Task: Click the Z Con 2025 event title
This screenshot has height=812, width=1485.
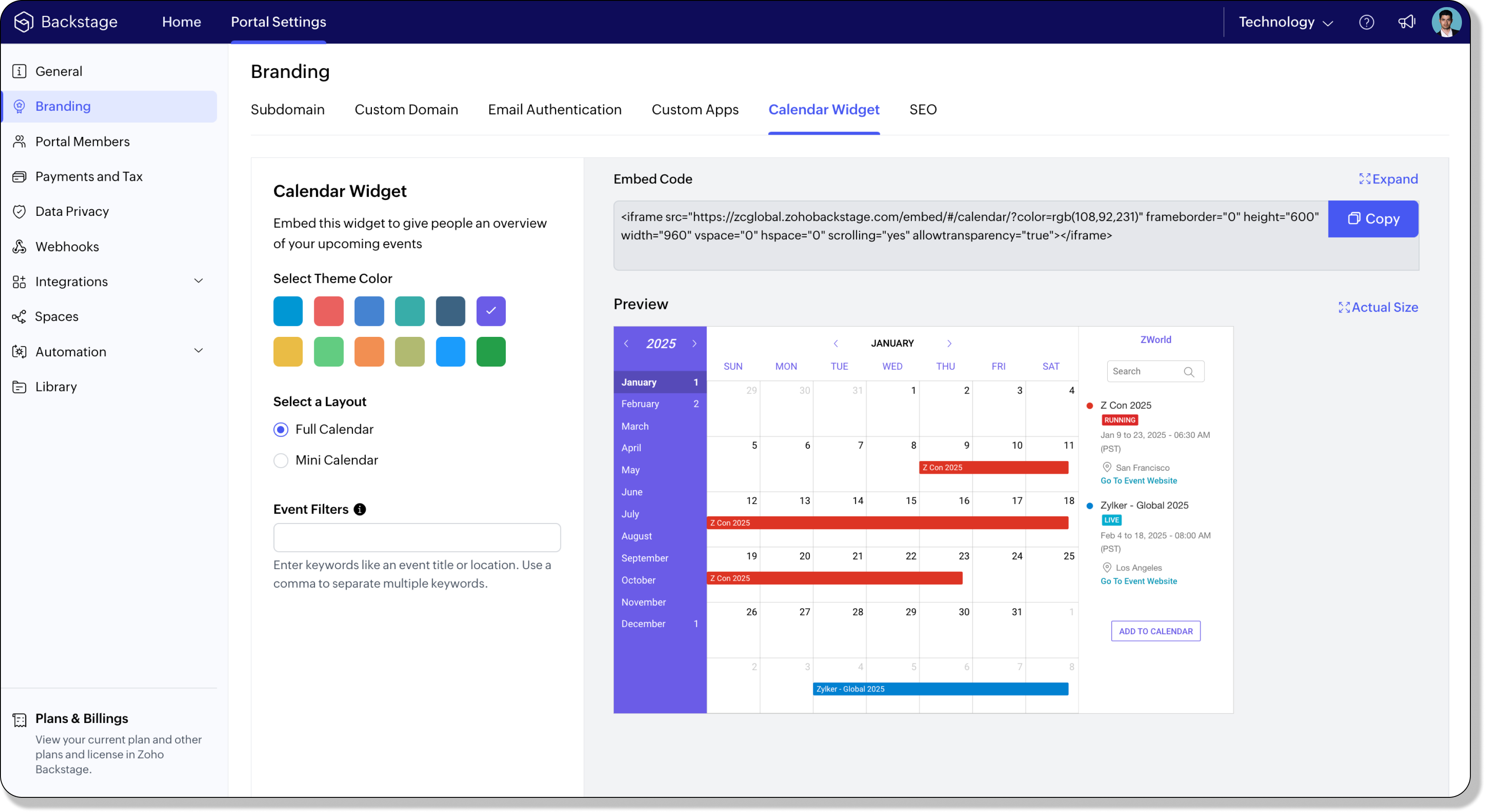Action: 1125,406
